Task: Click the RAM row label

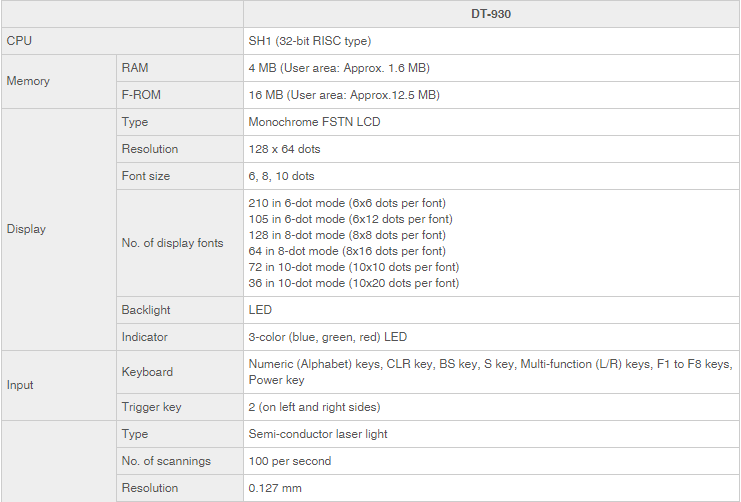Action: (135, 68)
